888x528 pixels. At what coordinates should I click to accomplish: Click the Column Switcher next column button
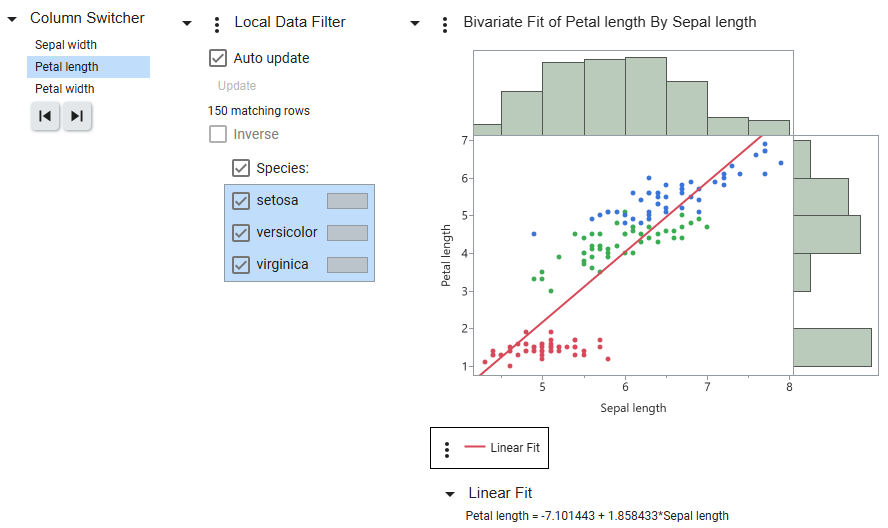(77, 116)
